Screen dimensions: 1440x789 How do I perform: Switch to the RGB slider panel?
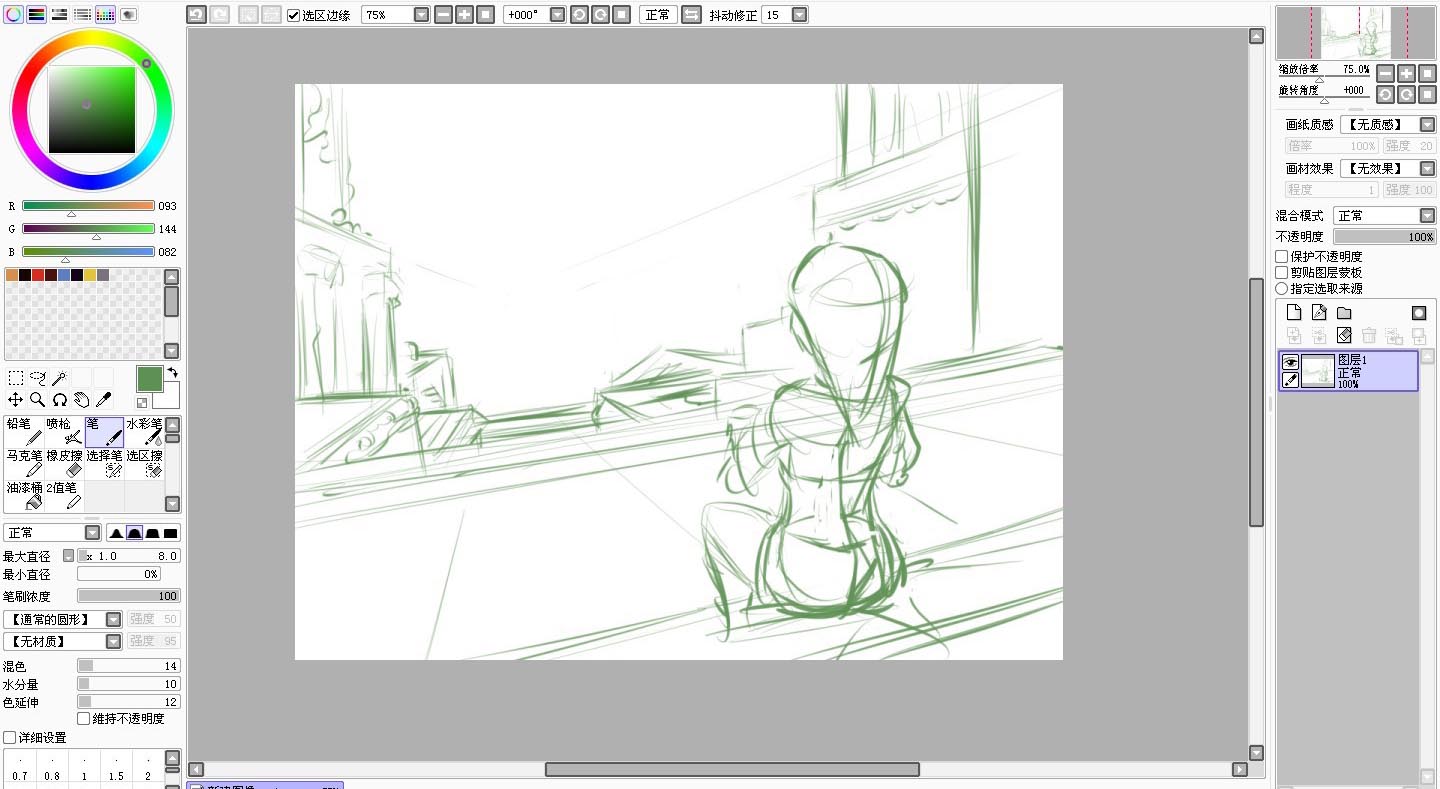pos(36,15)
